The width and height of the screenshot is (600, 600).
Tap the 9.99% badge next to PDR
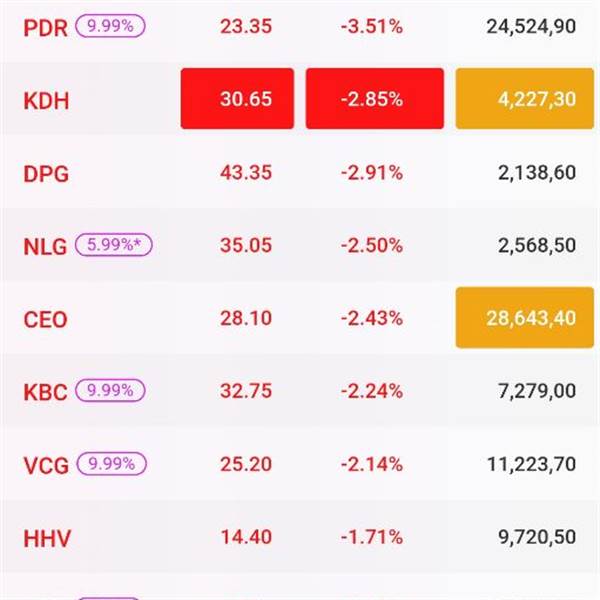pos(110,27)
